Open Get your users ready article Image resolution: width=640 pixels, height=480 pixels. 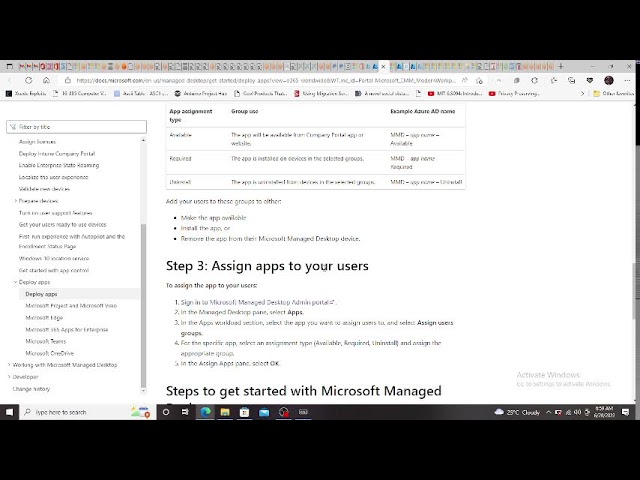pyautogui.click(x=62, y=224)
